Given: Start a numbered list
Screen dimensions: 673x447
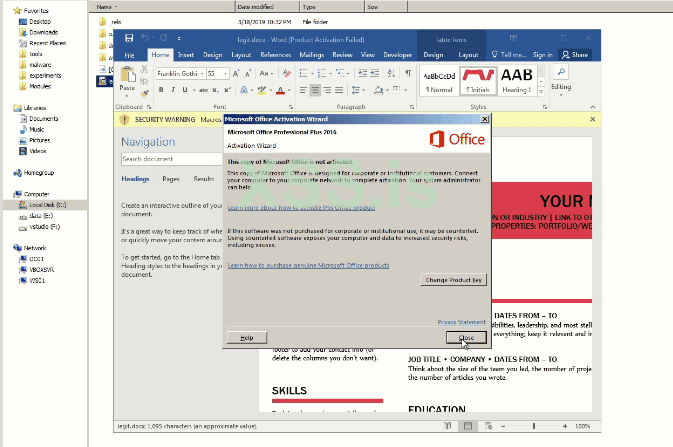Looking at the screenshot, I should [x=321, y=74].
